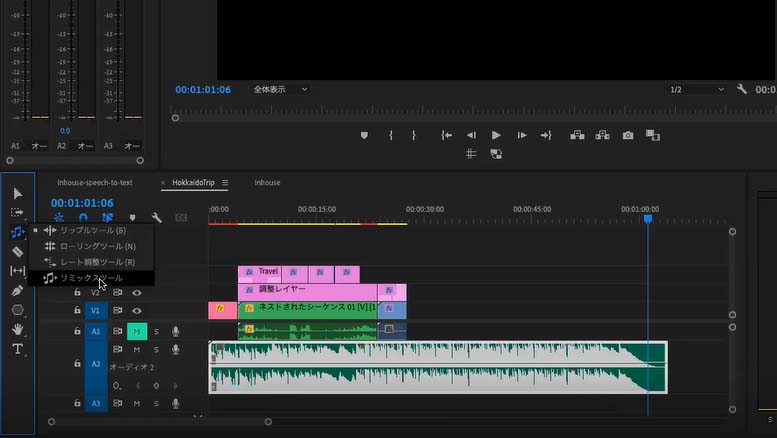The width and height of the screenshot is (777, 438).
Task: Toggle the V1 track target button
Action: [95, 311]
